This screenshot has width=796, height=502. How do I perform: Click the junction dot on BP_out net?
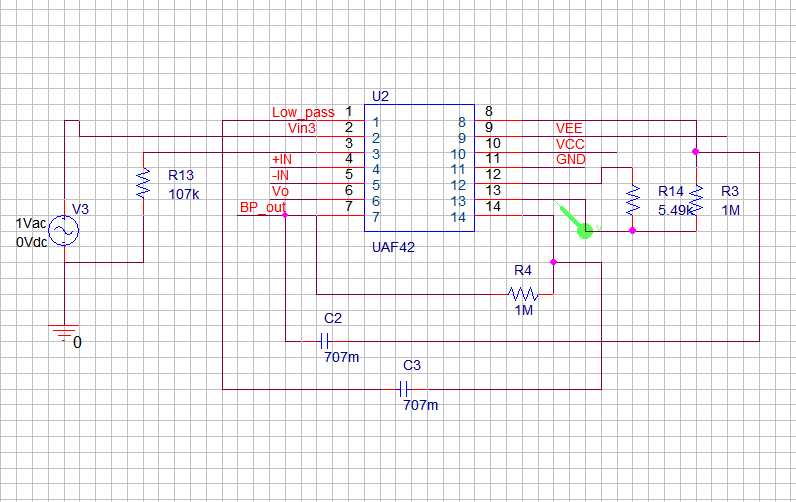pyautogui.click(x=285, y=215)
